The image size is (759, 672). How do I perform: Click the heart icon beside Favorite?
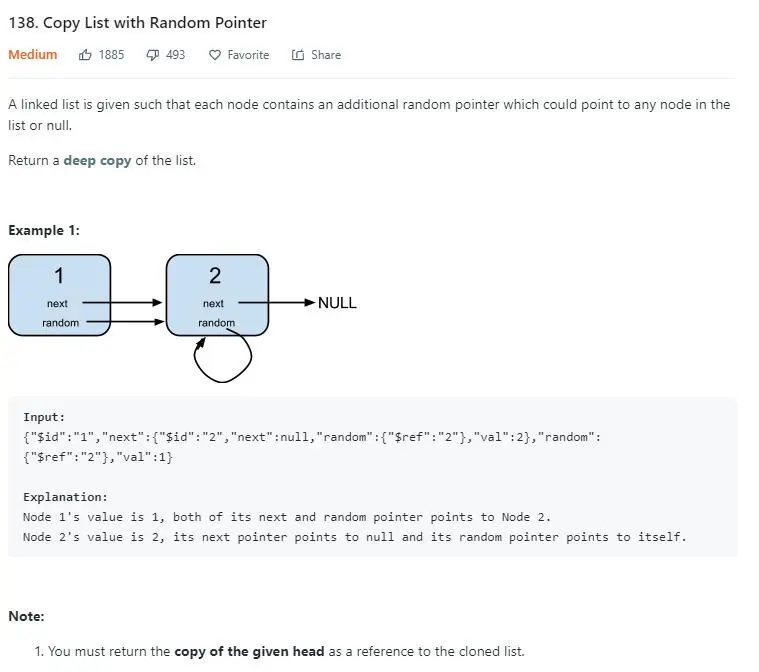(214, 55)
